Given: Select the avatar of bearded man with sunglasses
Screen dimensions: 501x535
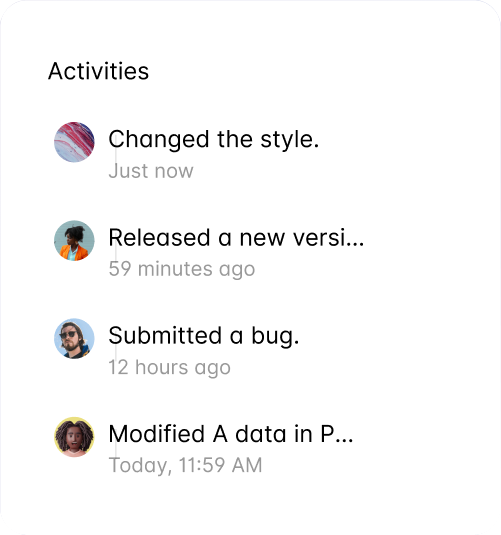Looking at the screenshot, I should coord(74,338).
